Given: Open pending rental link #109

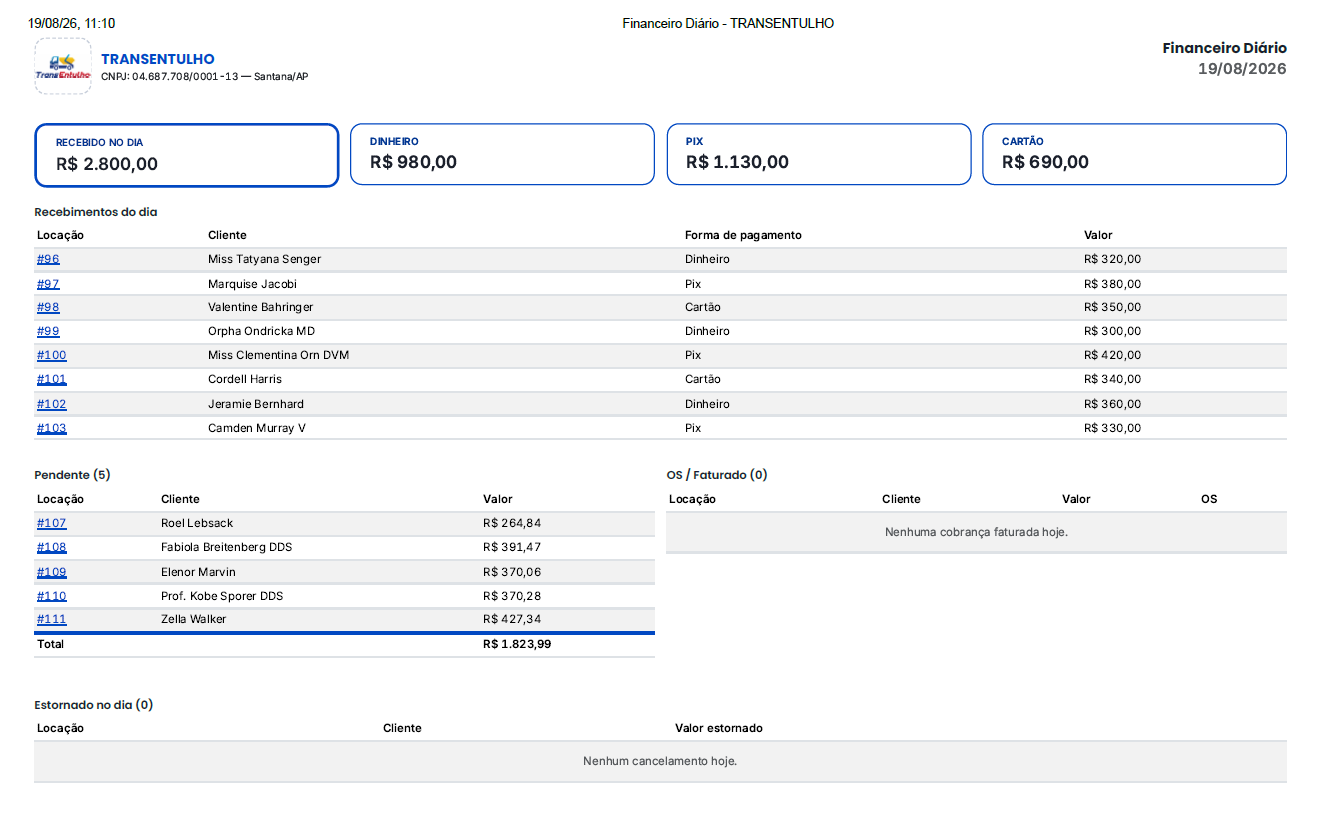Looking at the screenshot, I should [52, 572].
